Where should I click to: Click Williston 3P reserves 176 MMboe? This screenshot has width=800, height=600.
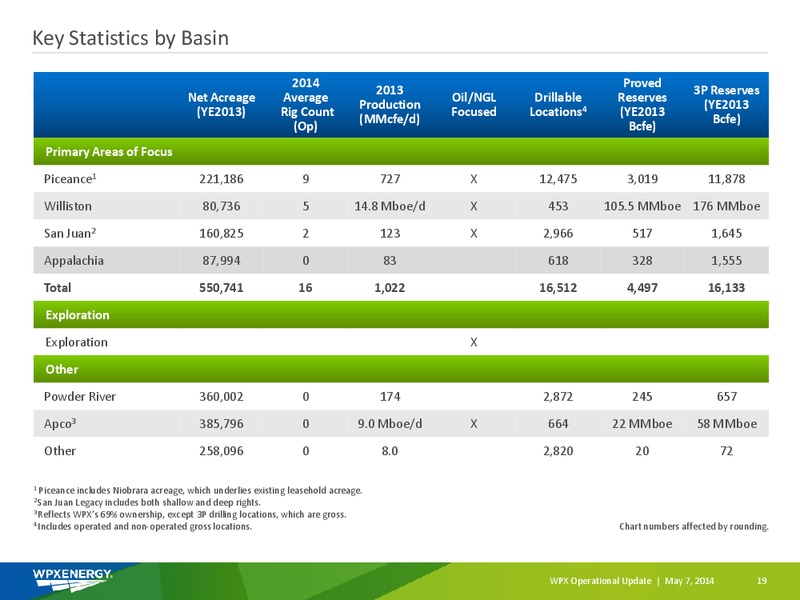[x=727, y=206]
